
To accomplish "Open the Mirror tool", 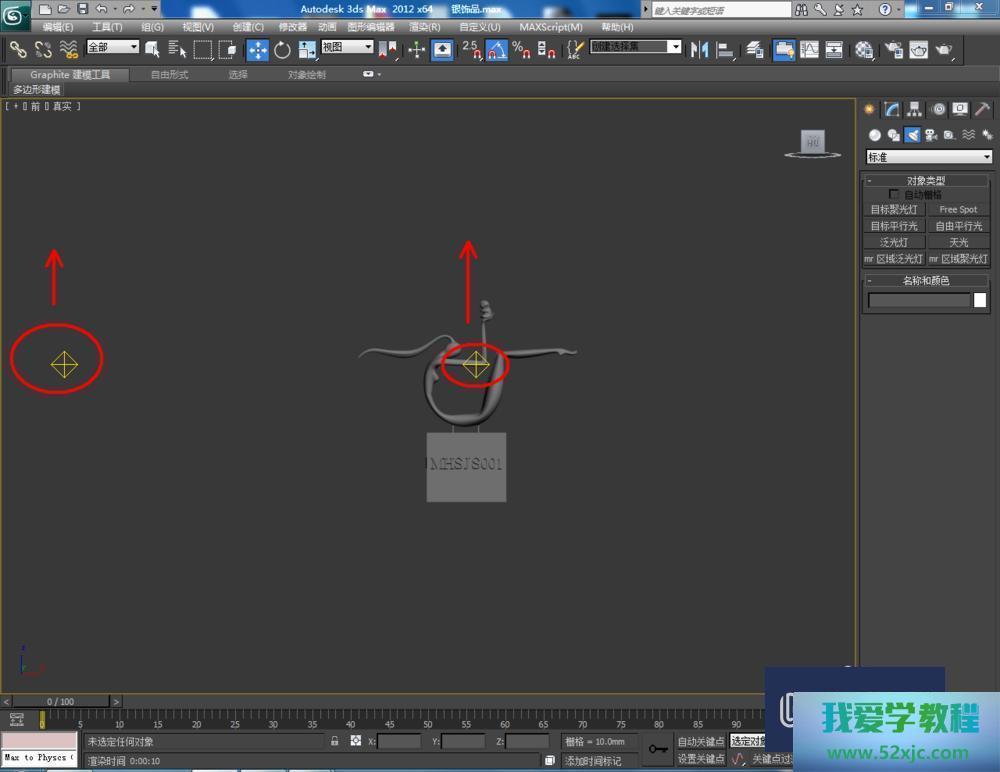I will click(699, 49).
